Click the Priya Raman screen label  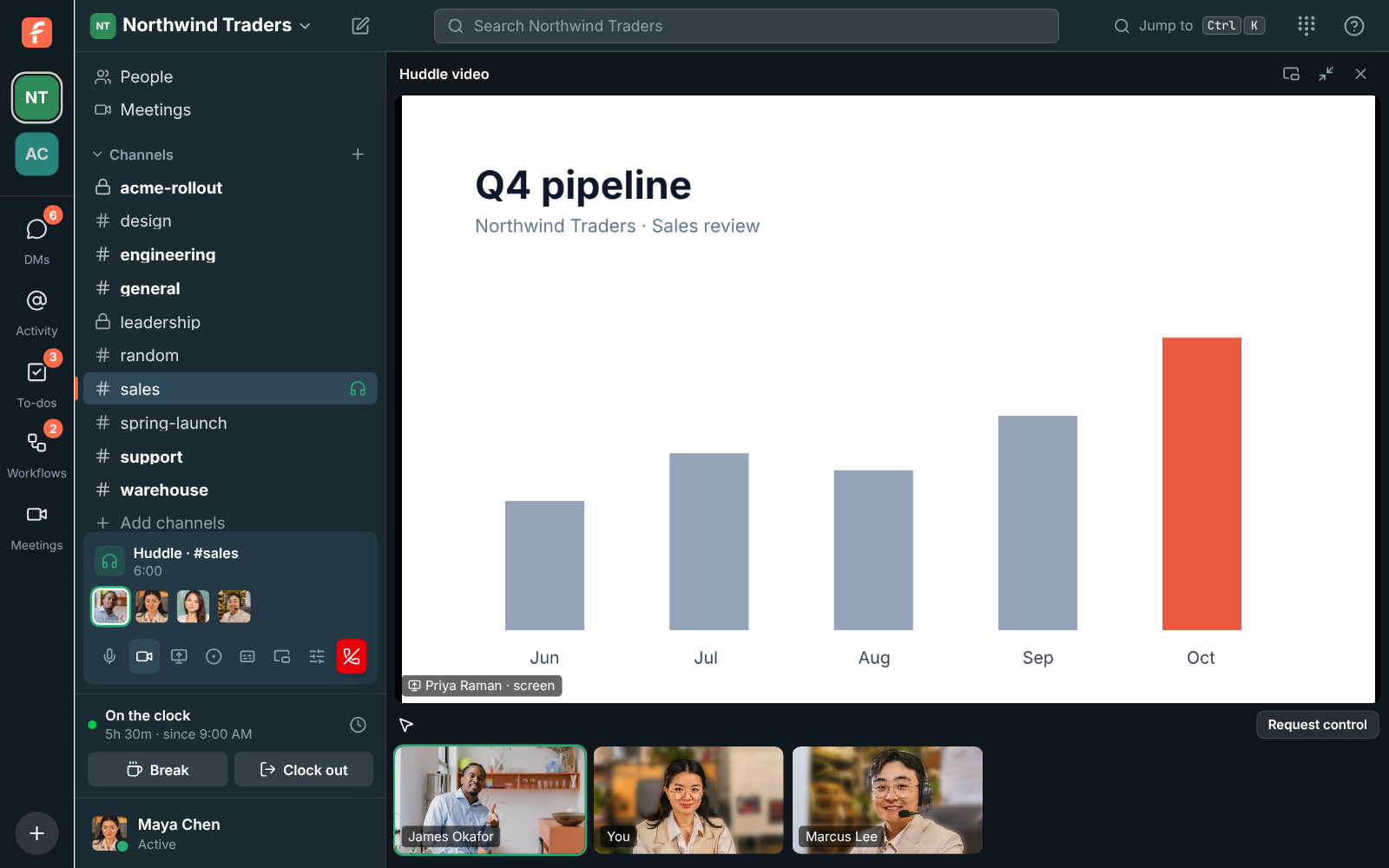click(x=482, y=686)
